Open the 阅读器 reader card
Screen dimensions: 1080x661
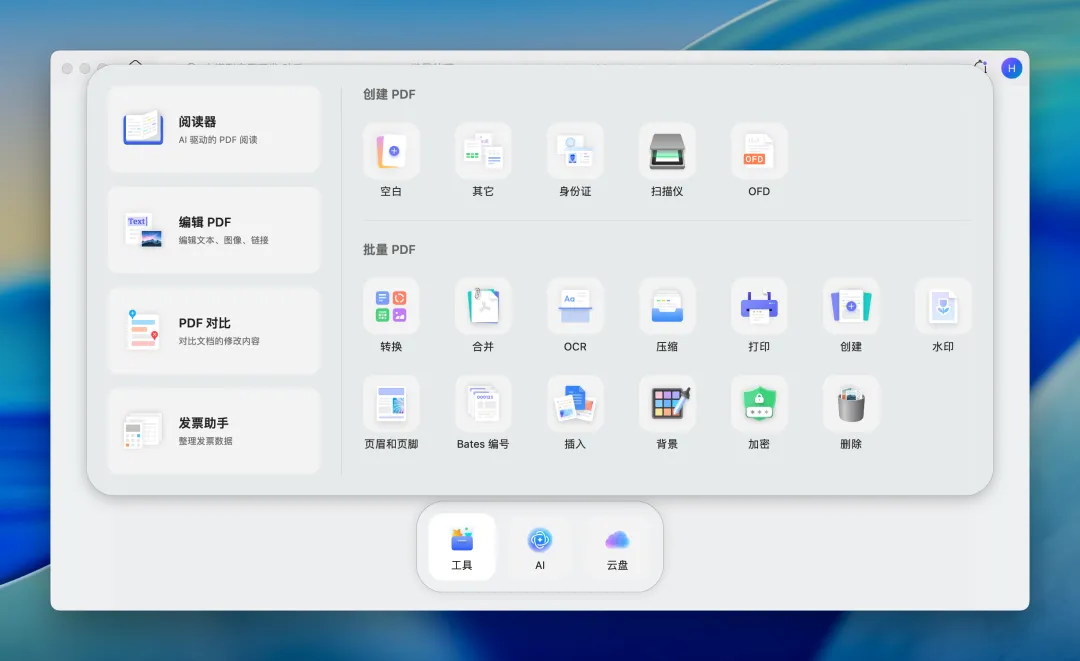214,129
